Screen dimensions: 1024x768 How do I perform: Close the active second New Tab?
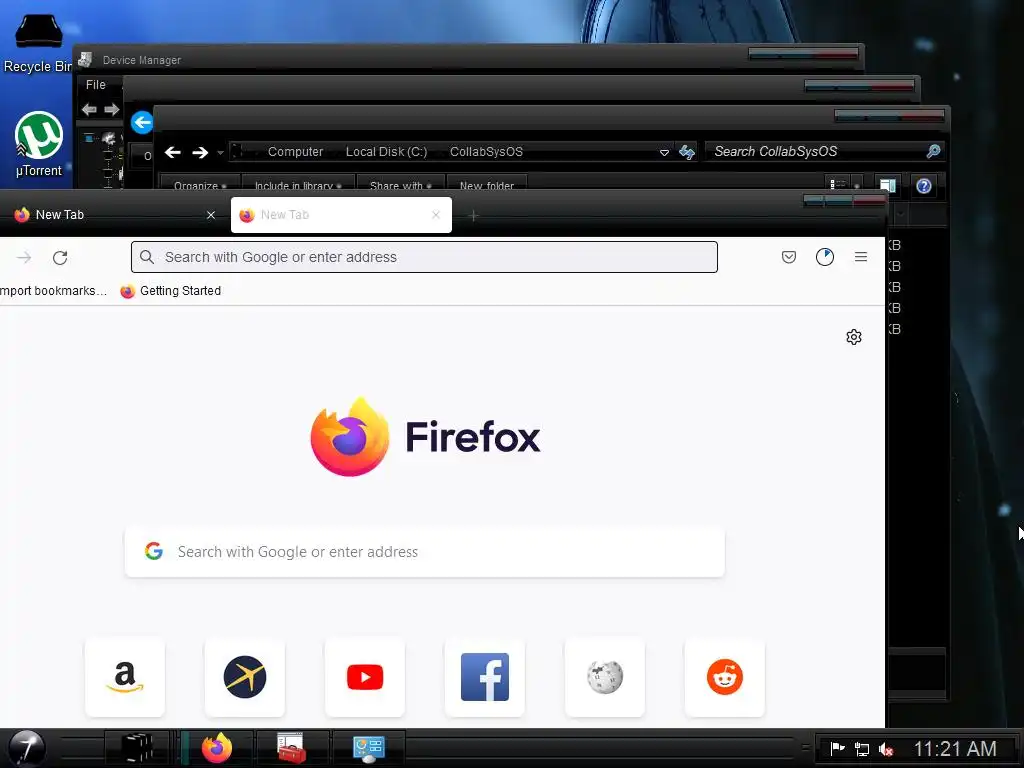tap(436, 215)
